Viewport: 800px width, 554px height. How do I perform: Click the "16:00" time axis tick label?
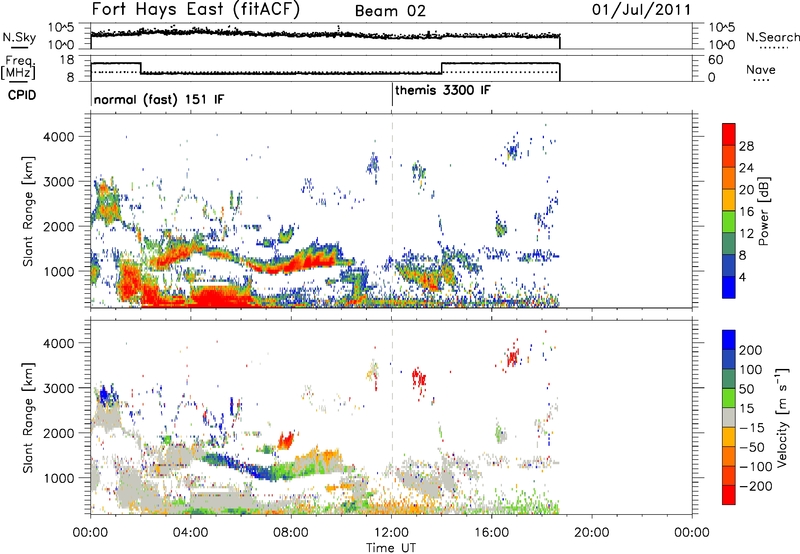[491, 533]
